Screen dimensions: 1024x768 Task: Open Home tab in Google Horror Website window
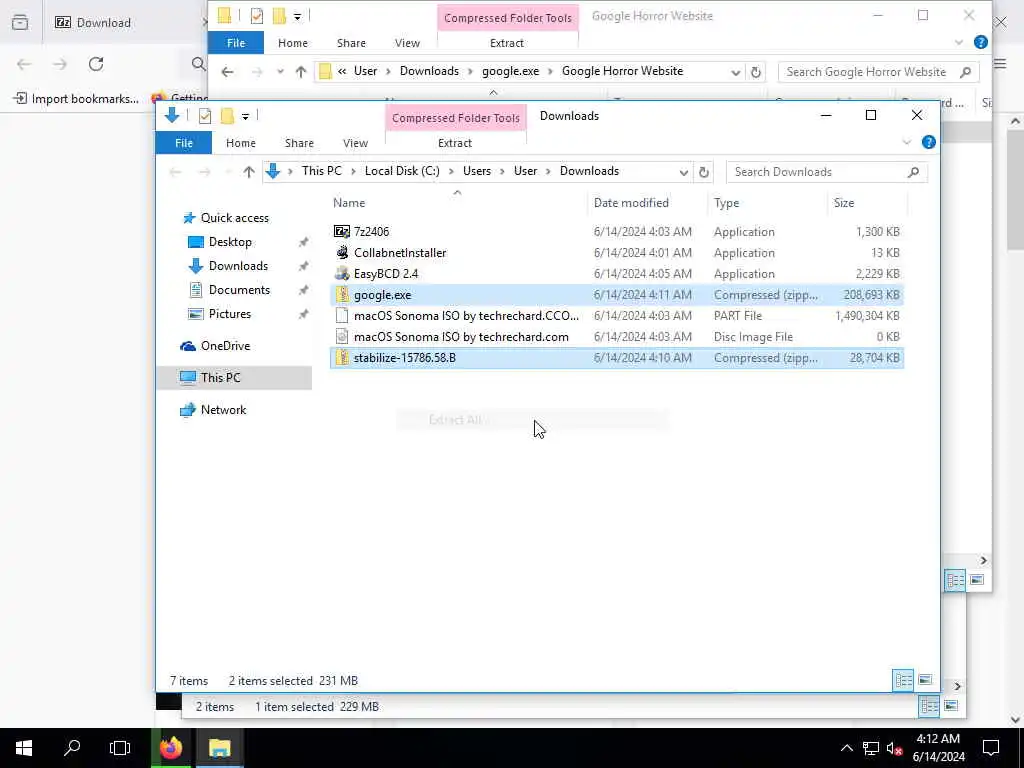(293, 43)
